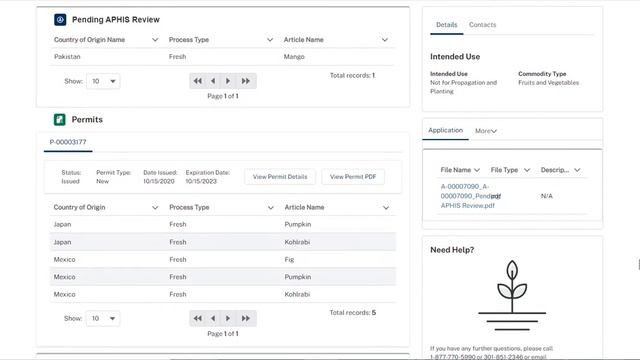
Task: Open the More tab dropdown
Action: coord(486,131)
